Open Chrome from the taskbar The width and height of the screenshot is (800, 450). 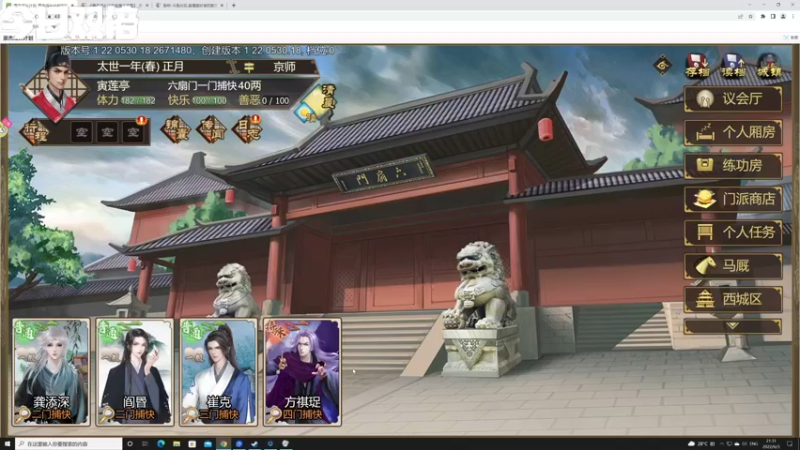(223, 444)
